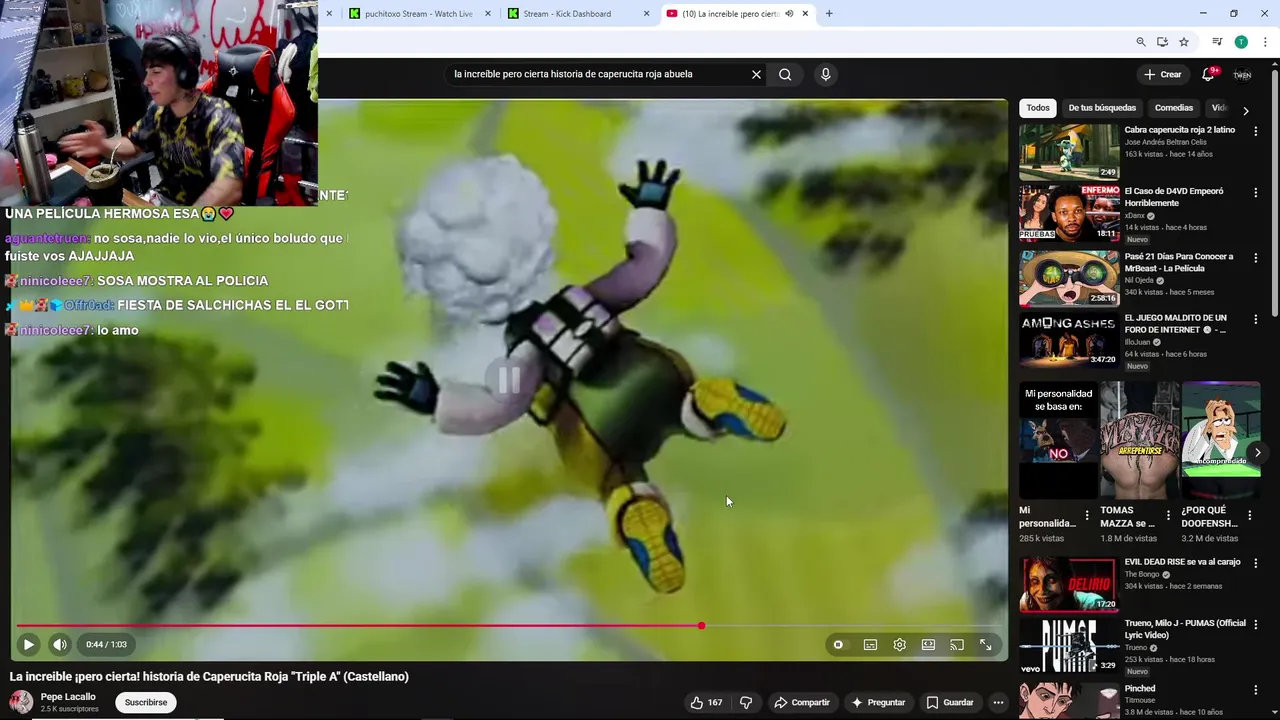Save video with Guardar button
The width and height of the screenshot is (1280, 720).
[x=950, y=703]
